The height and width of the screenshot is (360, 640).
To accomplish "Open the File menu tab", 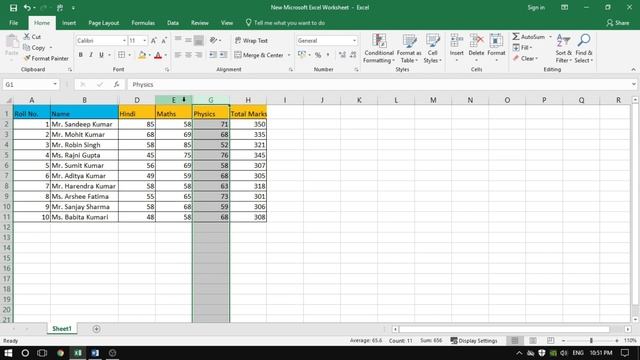I will 13,23.
